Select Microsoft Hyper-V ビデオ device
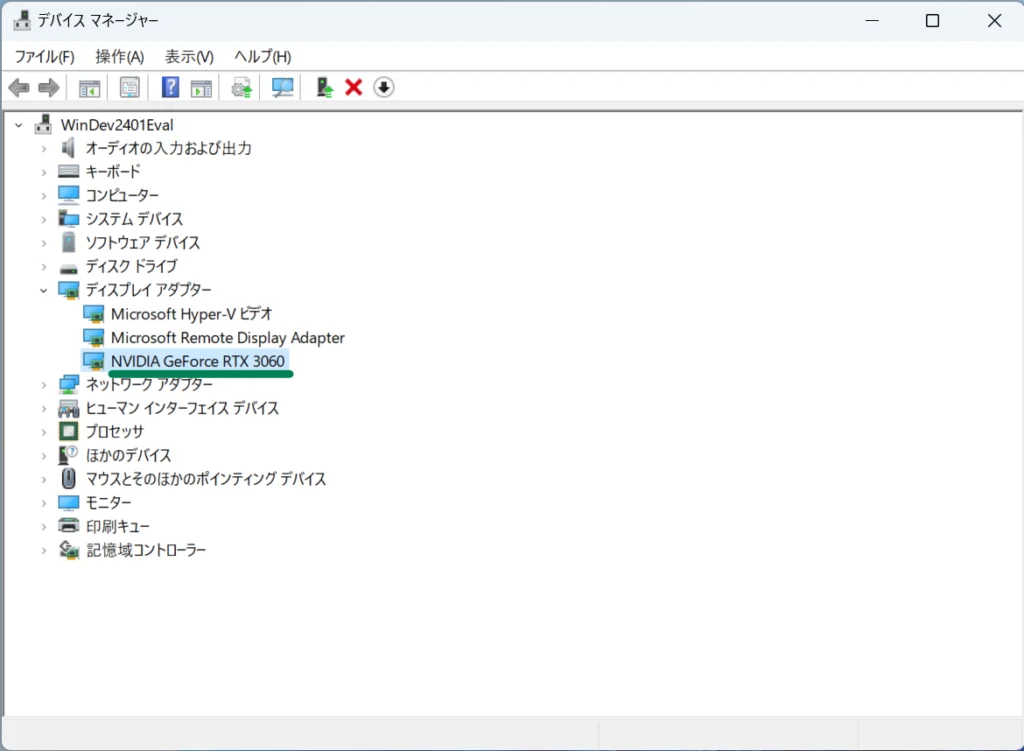The height and width of the screenshot is (751, 1024). [x=191, y=314]
